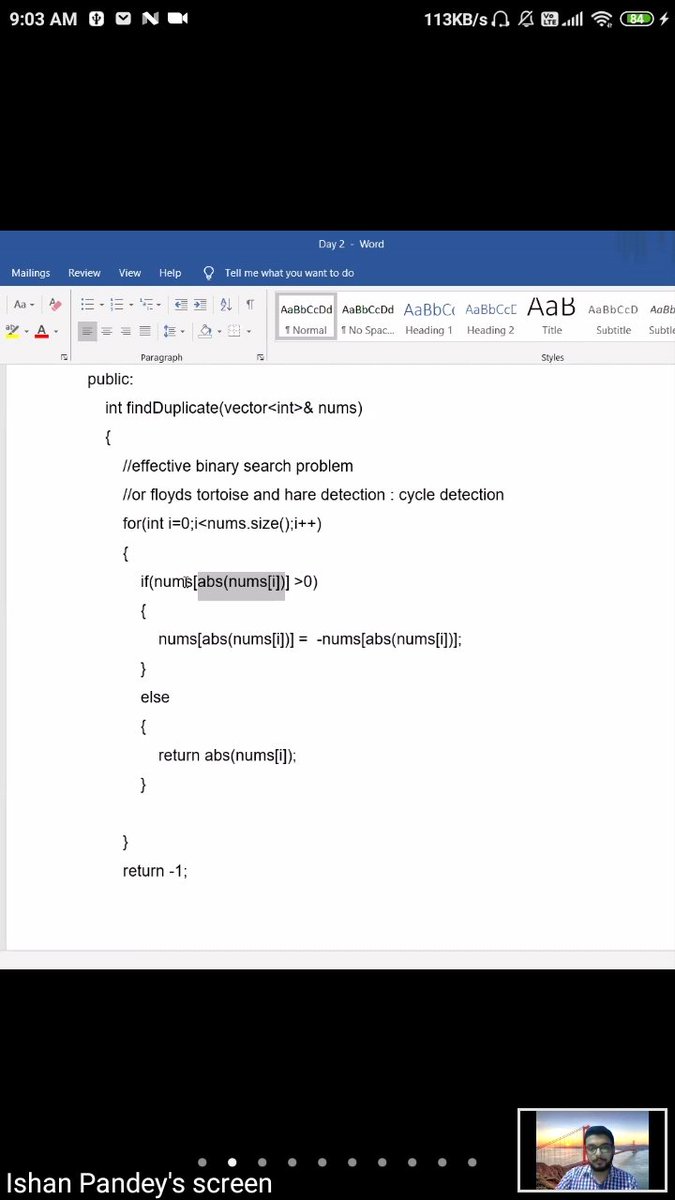Expand the Borders dropdown arrow

(249, 331)
